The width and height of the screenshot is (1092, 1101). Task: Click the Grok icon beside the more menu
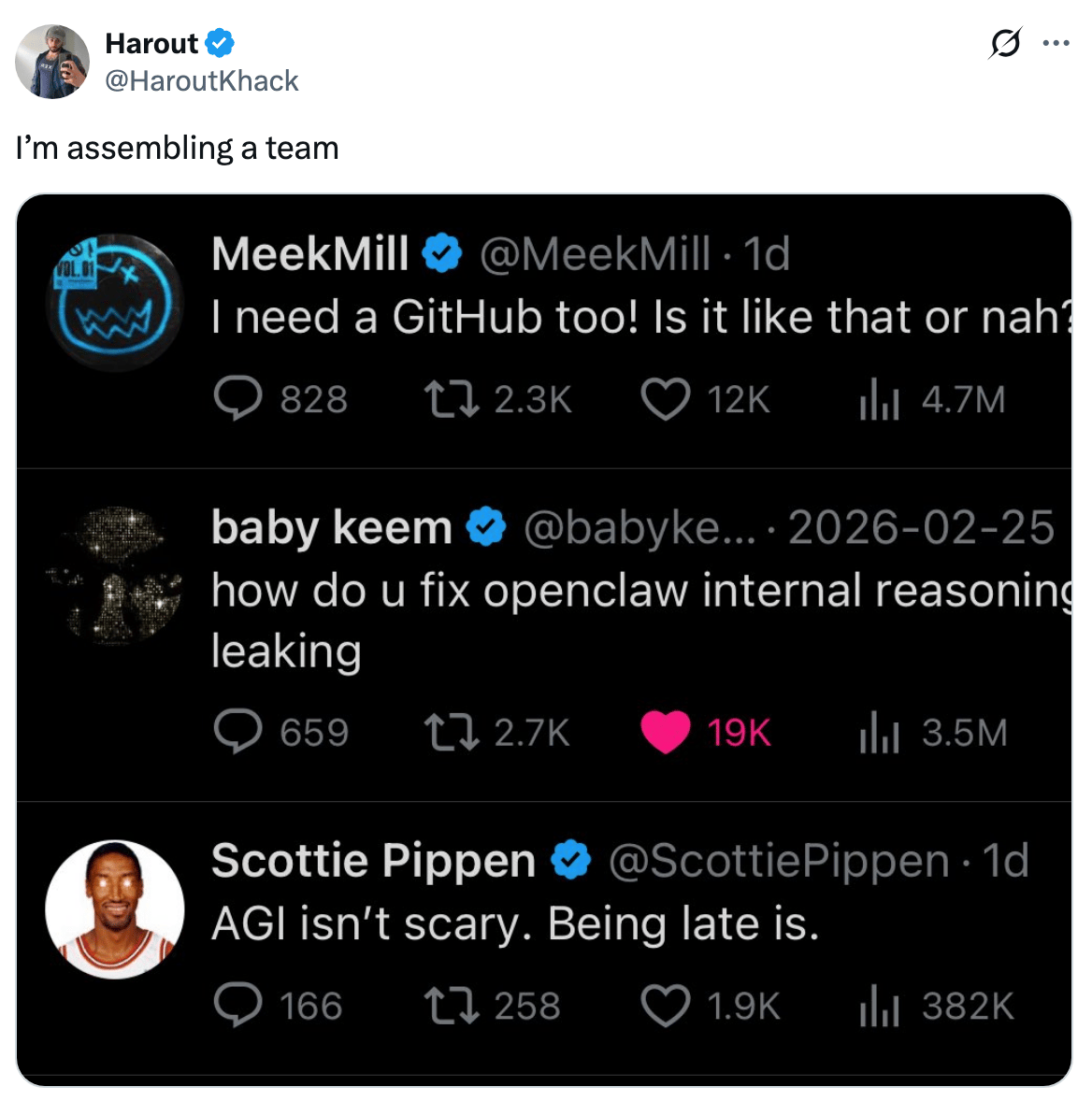pyautogui.click(x=1004, y=43)
